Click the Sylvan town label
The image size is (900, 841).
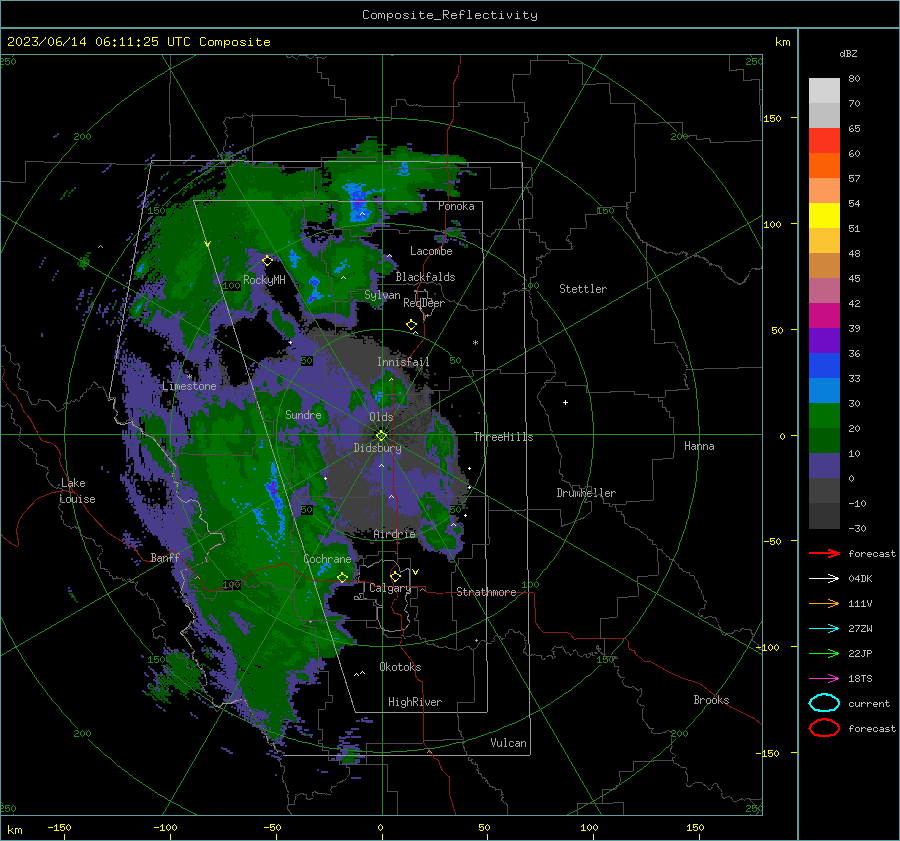[382, 295]
